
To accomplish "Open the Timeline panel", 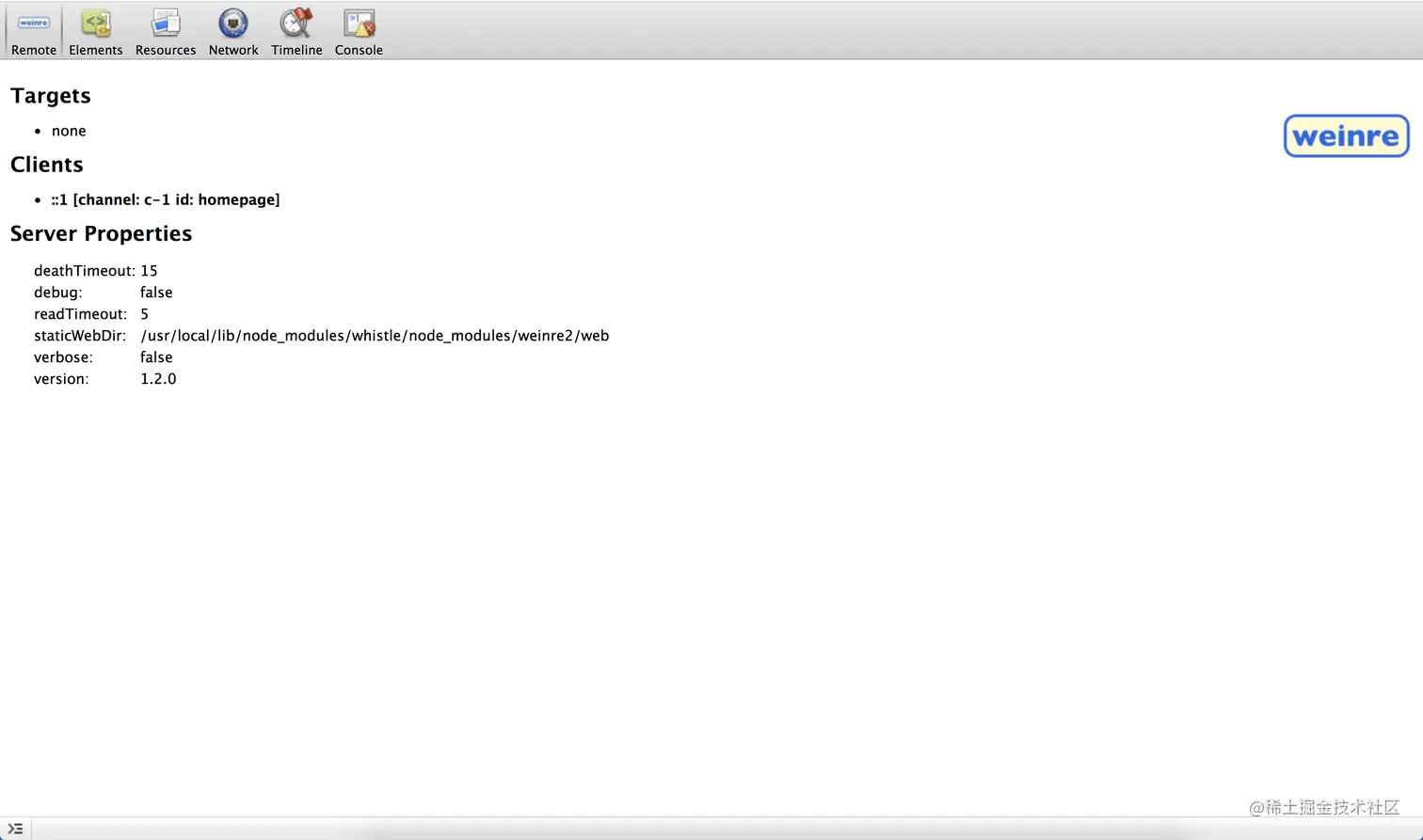I will coord(296,32).
